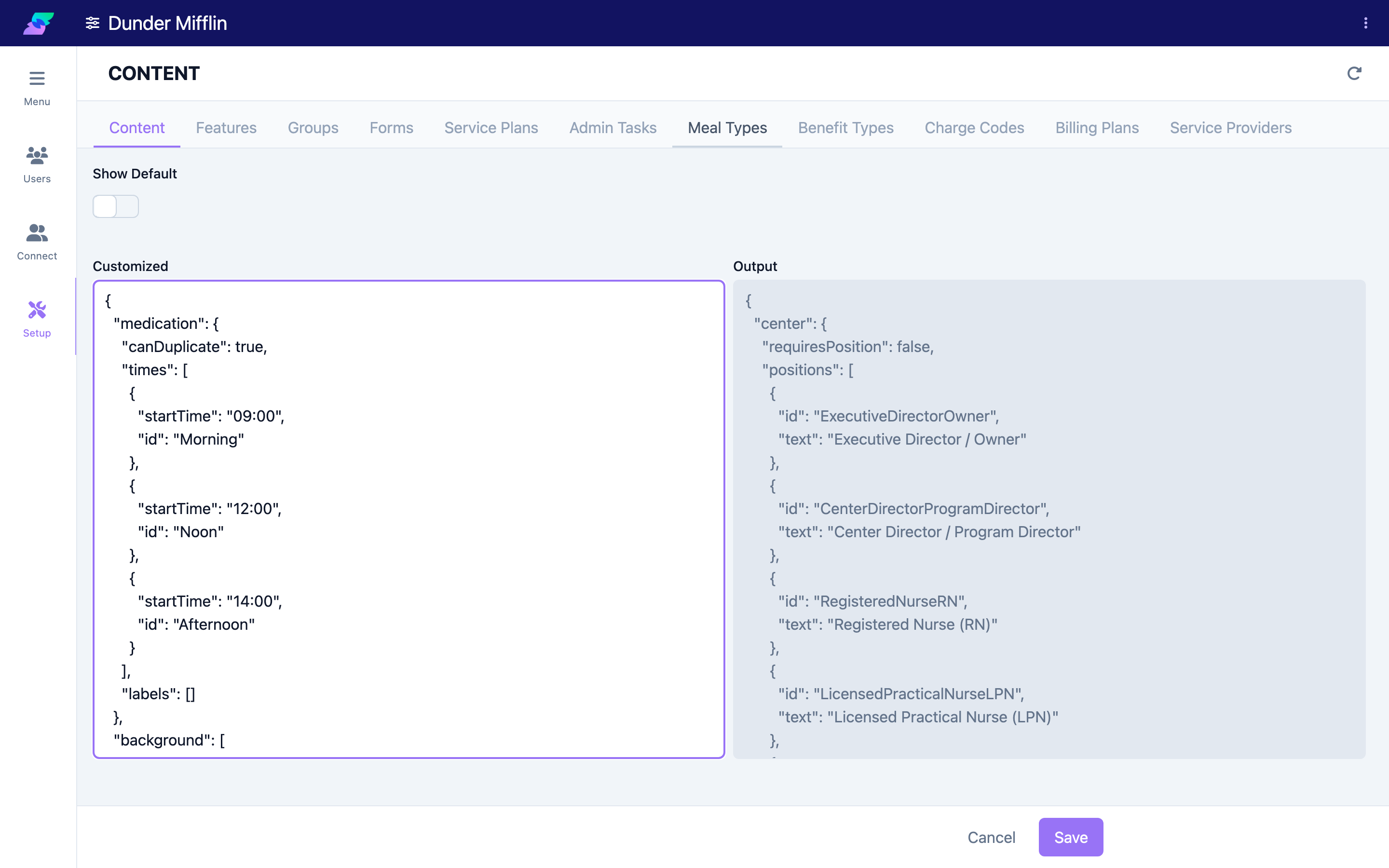Refresh content with the reload icon
The width and height of the screenshot is (1389, 868).
1354,73
